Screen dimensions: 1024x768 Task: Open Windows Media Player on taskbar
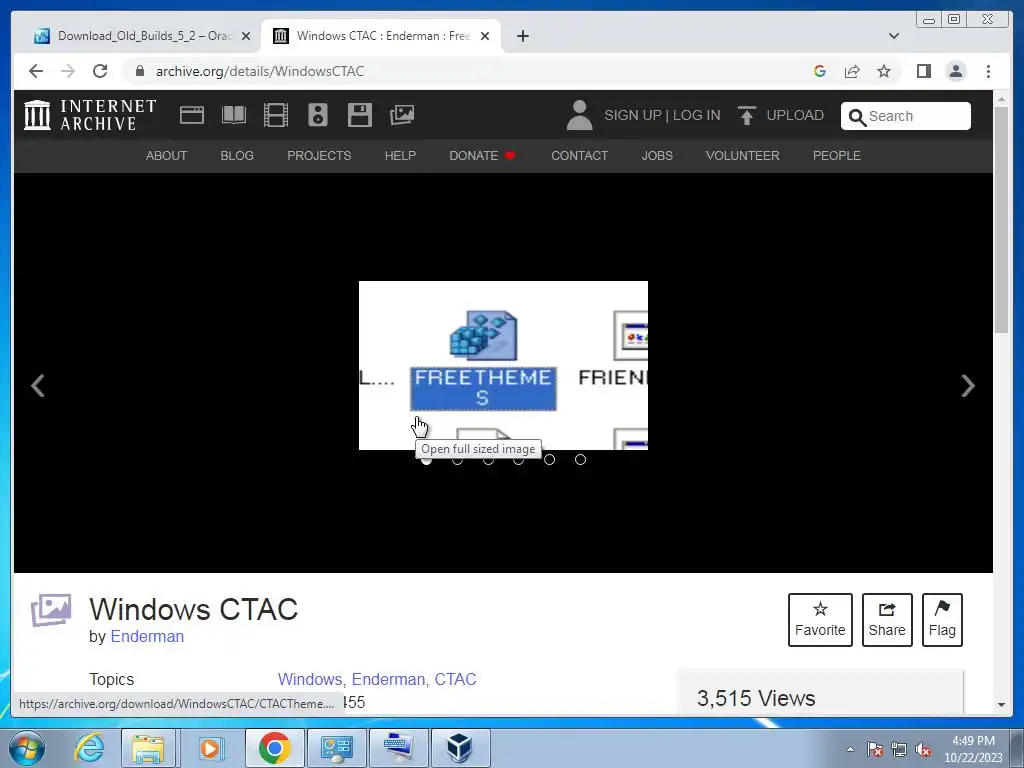pos(210,748)
